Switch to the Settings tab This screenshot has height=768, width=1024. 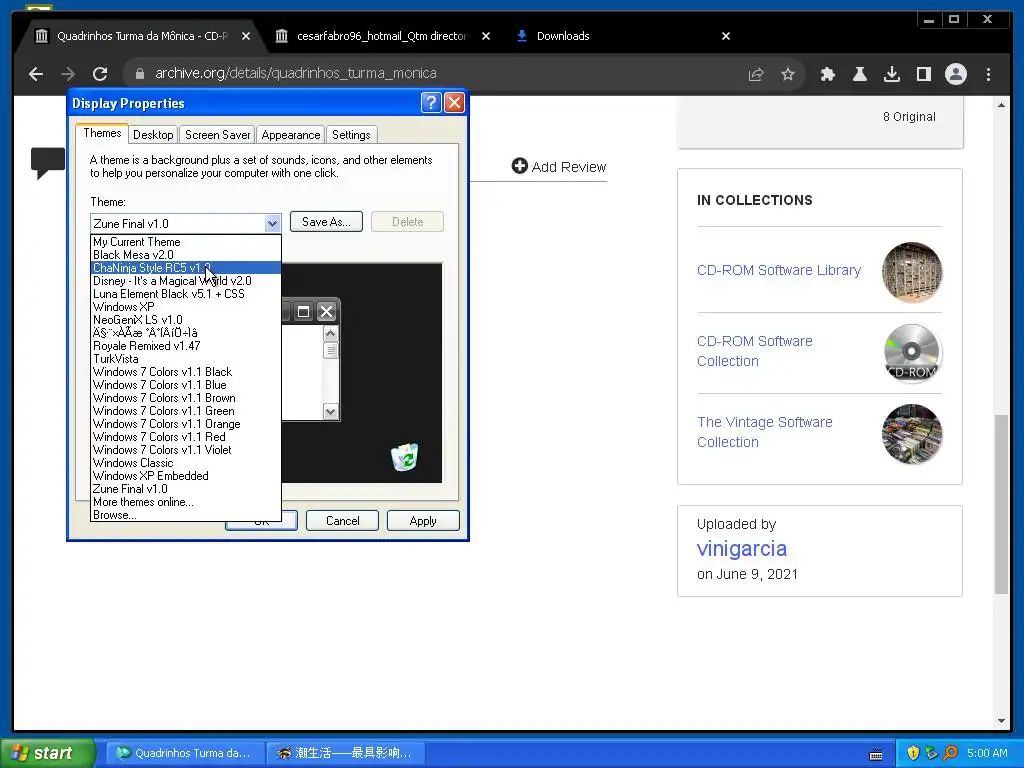click(351, 135)
